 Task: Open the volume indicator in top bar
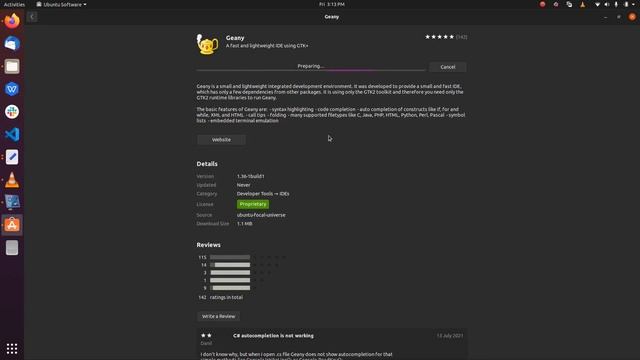[x=607, y=4]
